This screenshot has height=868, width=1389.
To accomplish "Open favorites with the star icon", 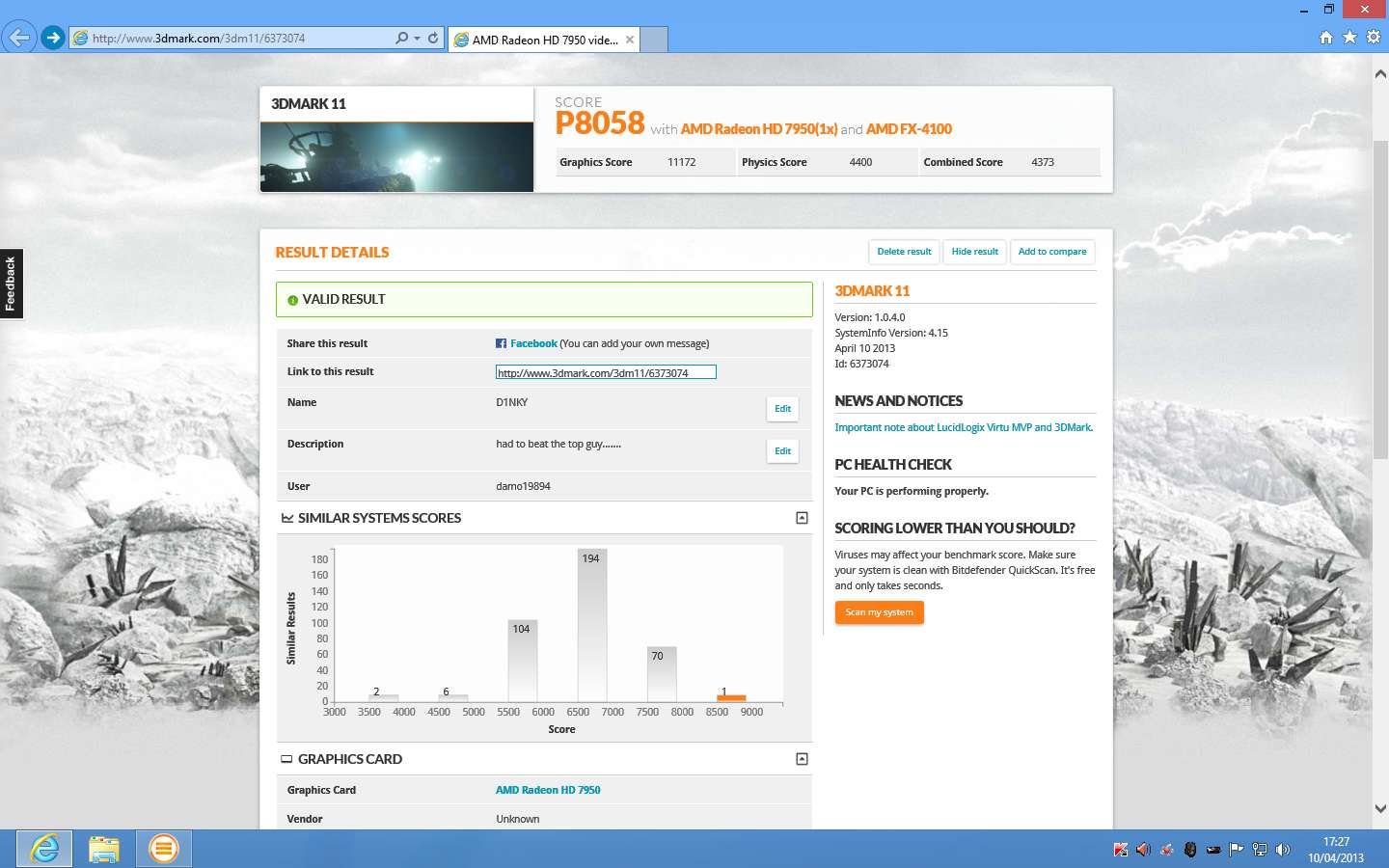I will [x=1349, y=37].
